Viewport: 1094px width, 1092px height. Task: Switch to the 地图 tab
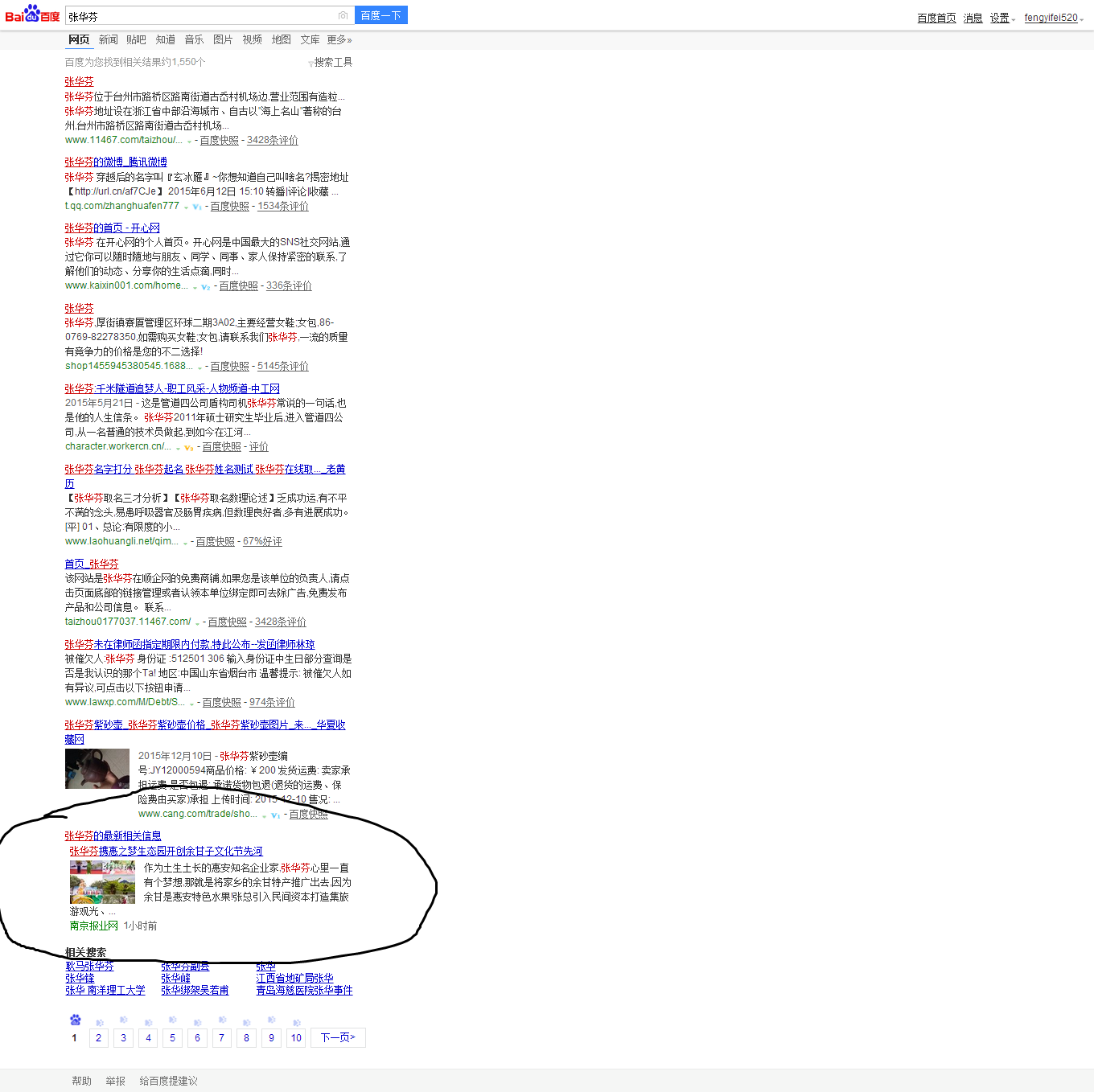(x=282, y=39)
